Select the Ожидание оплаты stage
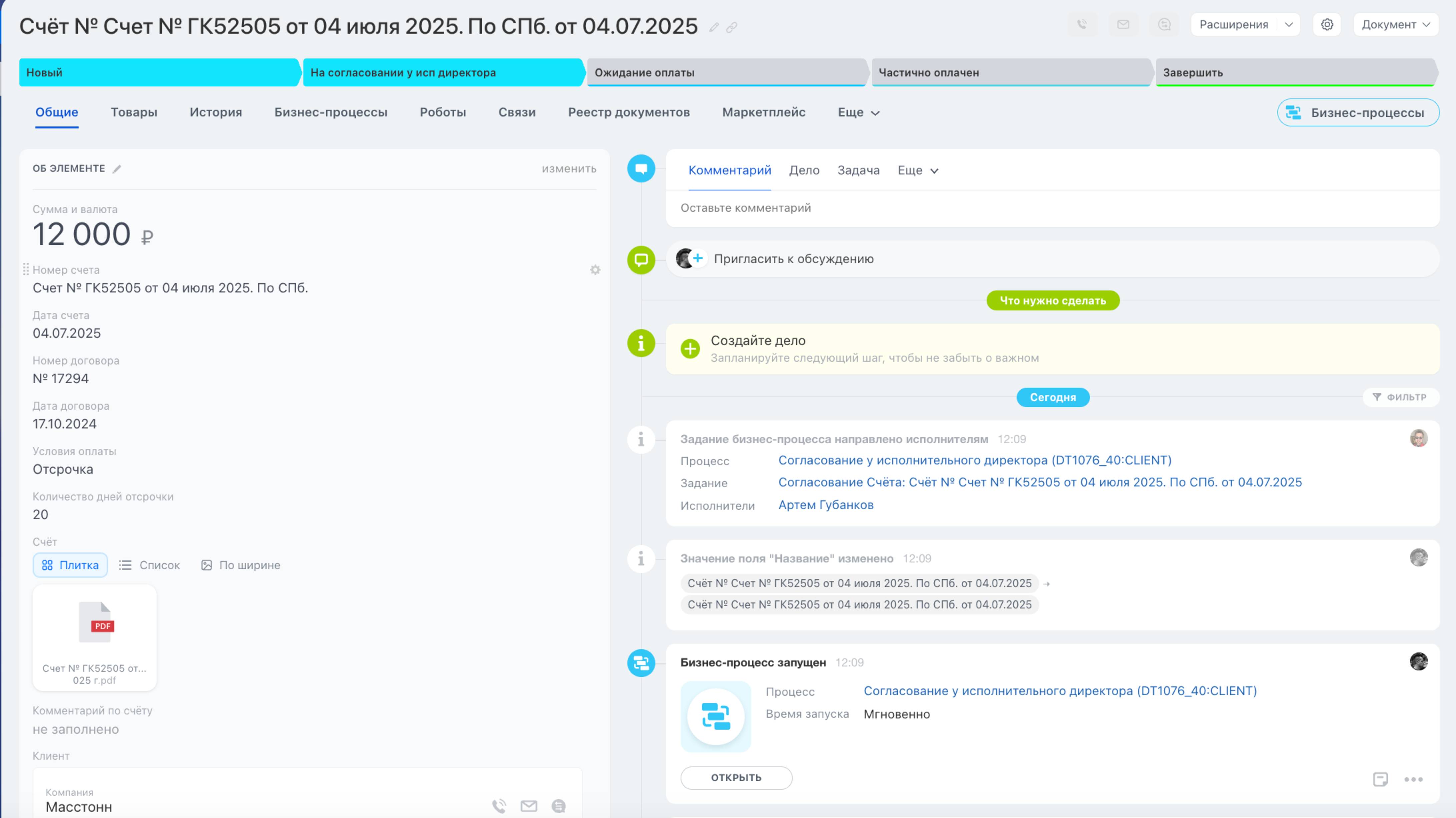Screen dimensions: 1456x818 (726, 72)
